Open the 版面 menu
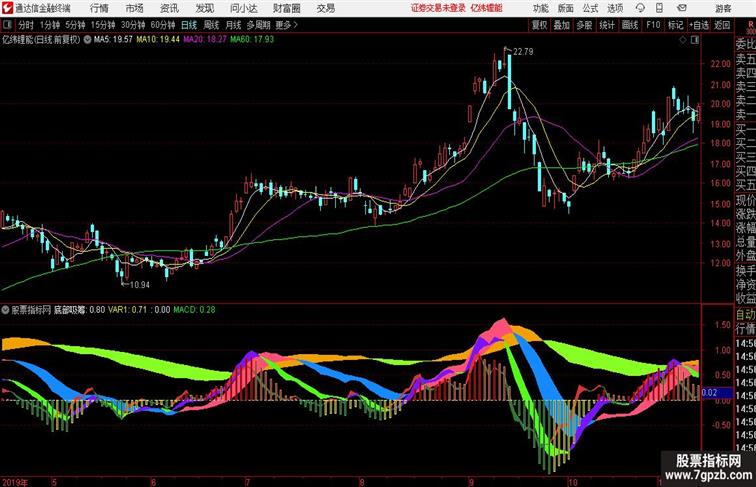756x487 pixels. [x=566, y=8]
